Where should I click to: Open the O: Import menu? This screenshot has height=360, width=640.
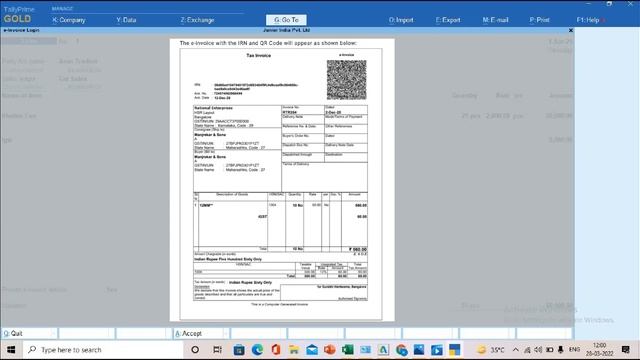click(401, 20)
